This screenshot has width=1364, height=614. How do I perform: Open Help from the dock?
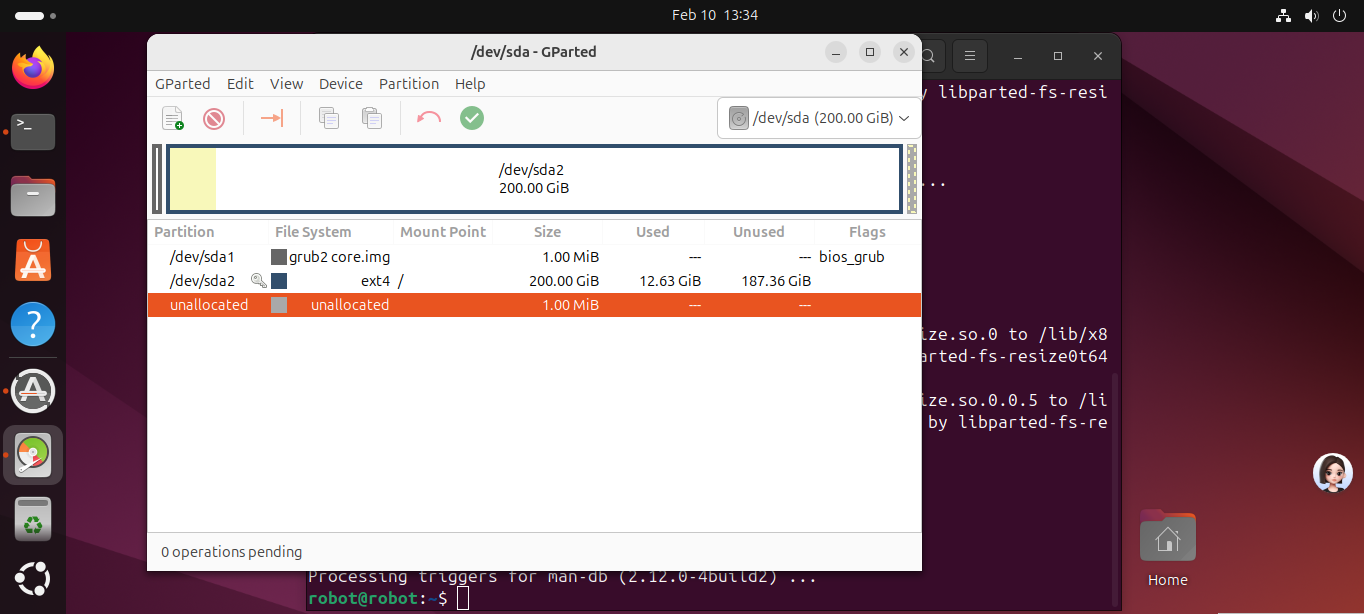(x=33, y=325)
